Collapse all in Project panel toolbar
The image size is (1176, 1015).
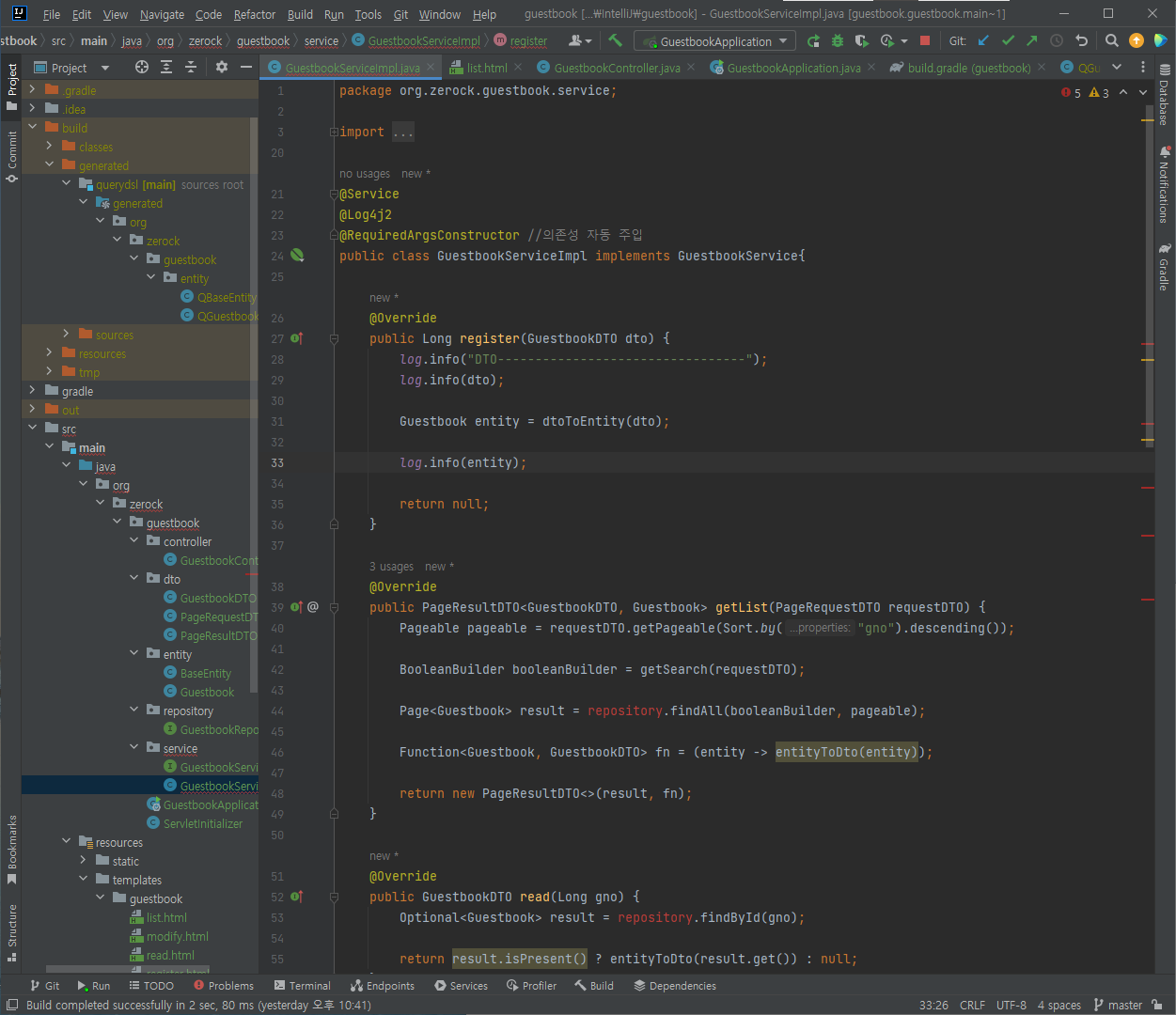(x=191, y=67)
